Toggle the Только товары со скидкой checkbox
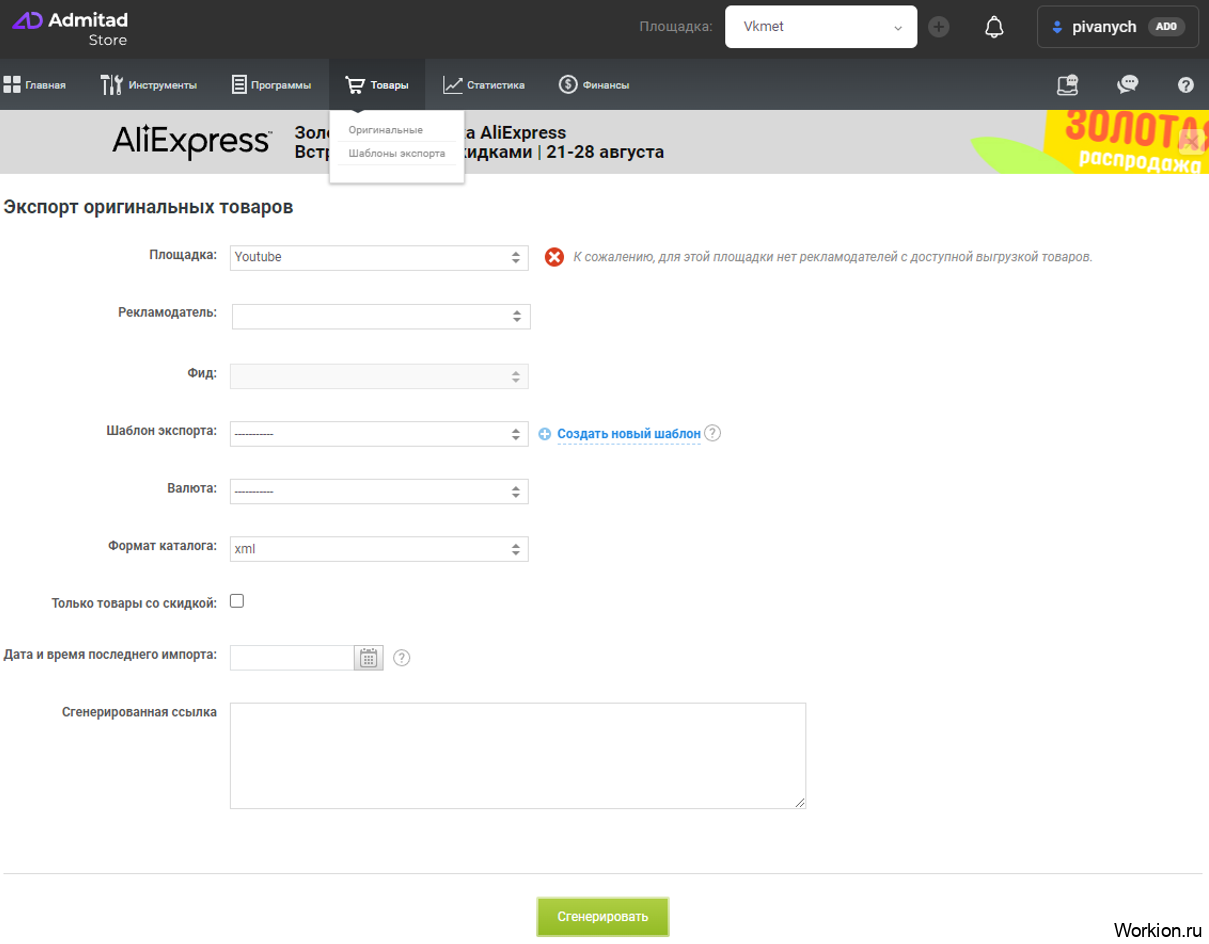The image size is (1209, 944). [237, 601]
